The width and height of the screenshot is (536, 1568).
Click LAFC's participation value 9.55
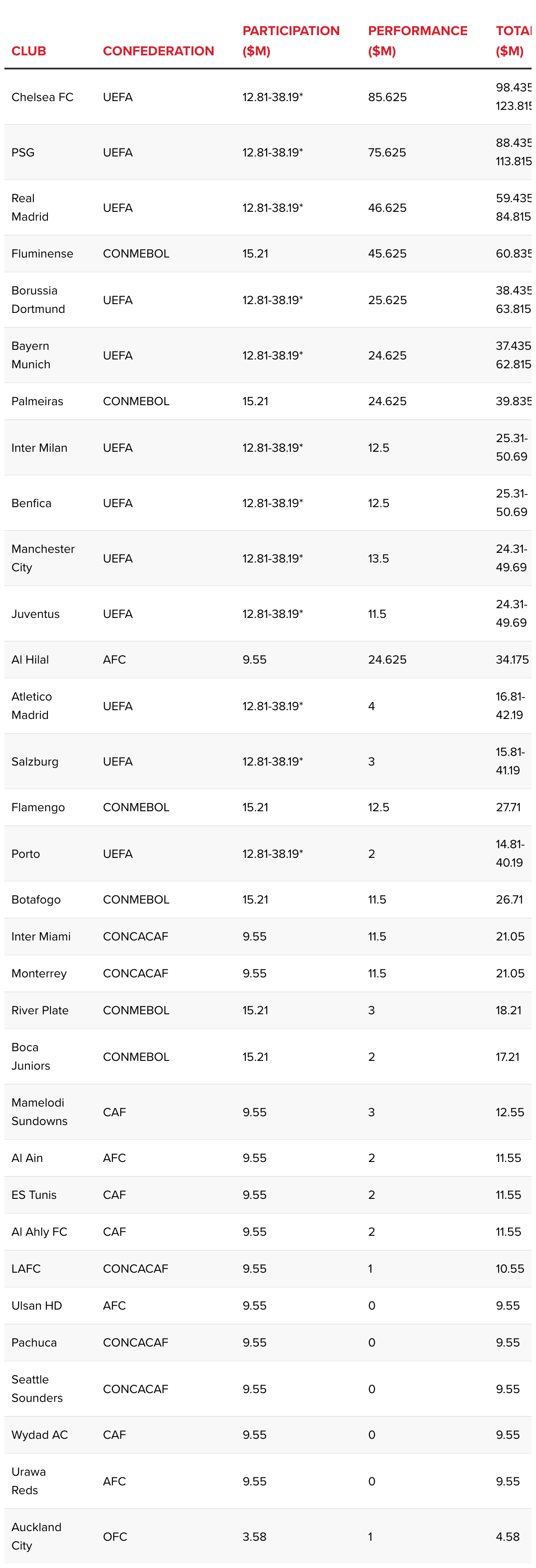click(x=254, y=1269)
